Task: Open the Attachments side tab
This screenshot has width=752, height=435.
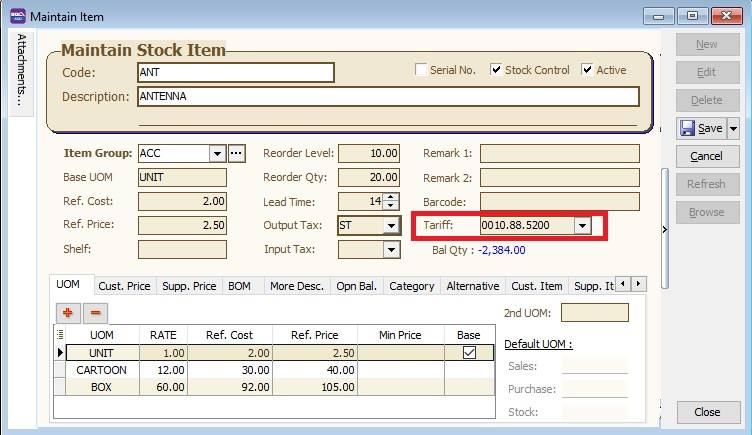Action: click(21, 72)
